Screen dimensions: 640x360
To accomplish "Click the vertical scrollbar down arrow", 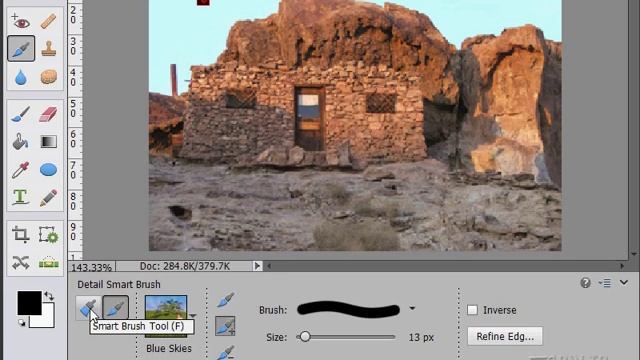I will click(634, 254).
